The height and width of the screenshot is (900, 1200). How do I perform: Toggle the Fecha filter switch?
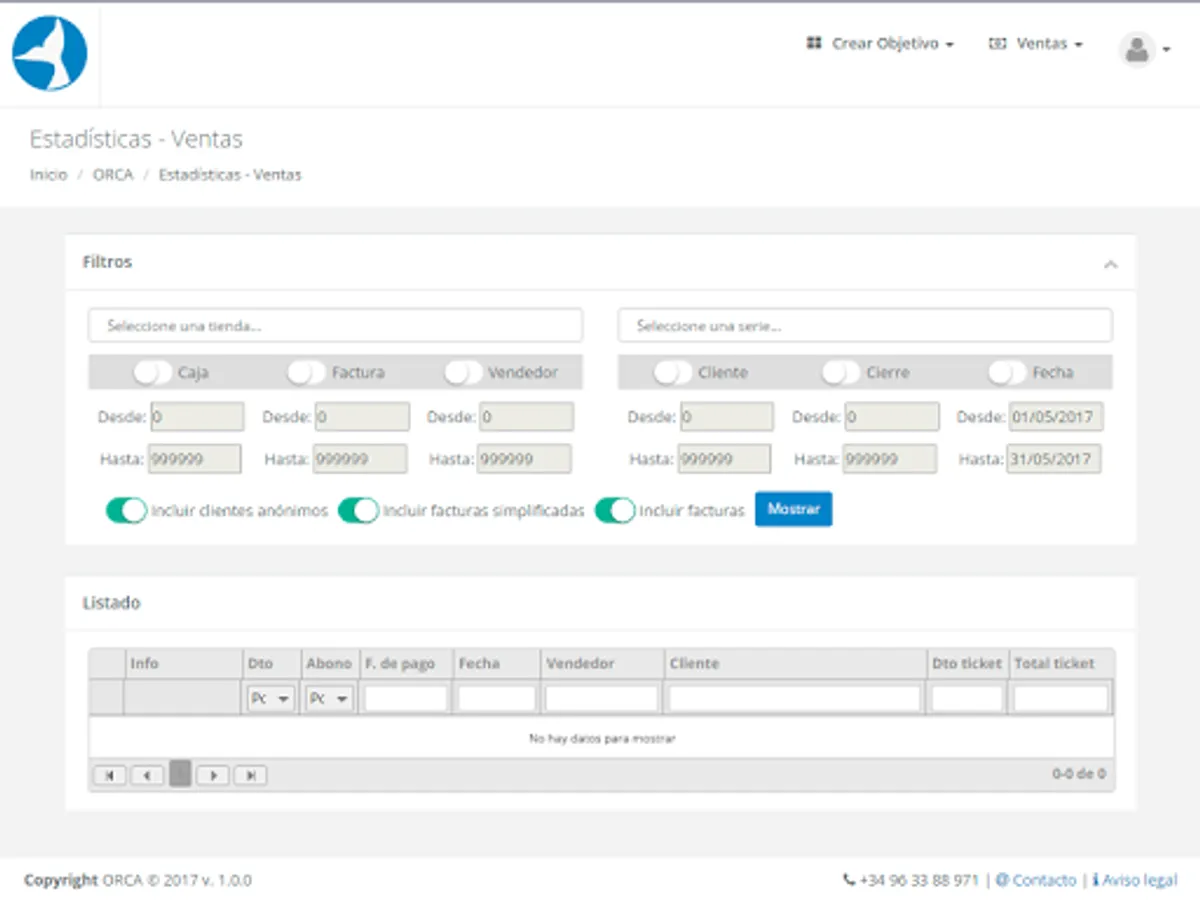[1008, 373]
